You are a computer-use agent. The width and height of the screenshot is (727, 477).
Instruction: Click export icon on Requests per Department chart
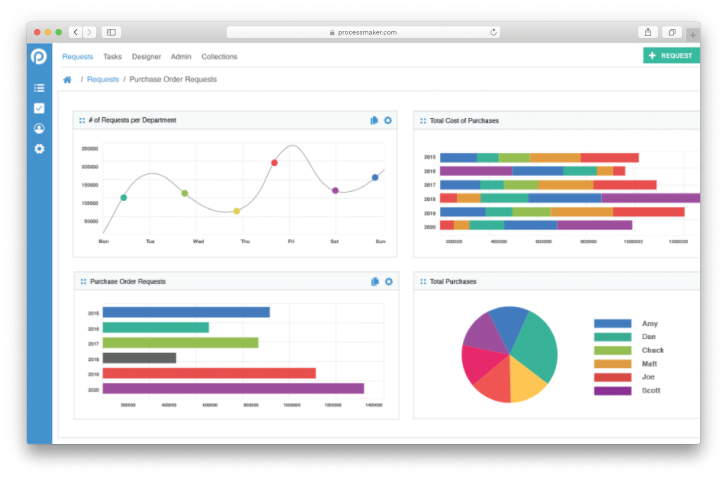click(x=374, y=121)
